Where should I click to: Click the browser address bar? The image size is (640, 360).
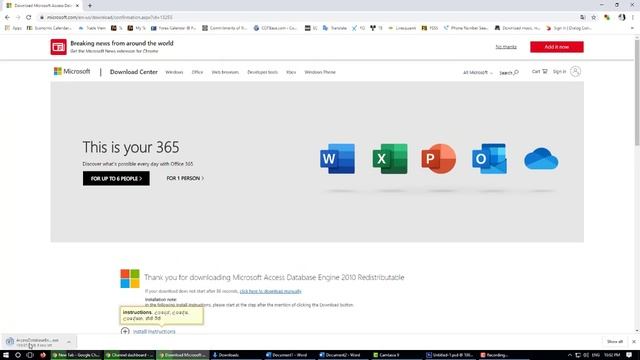click(306, 17)
